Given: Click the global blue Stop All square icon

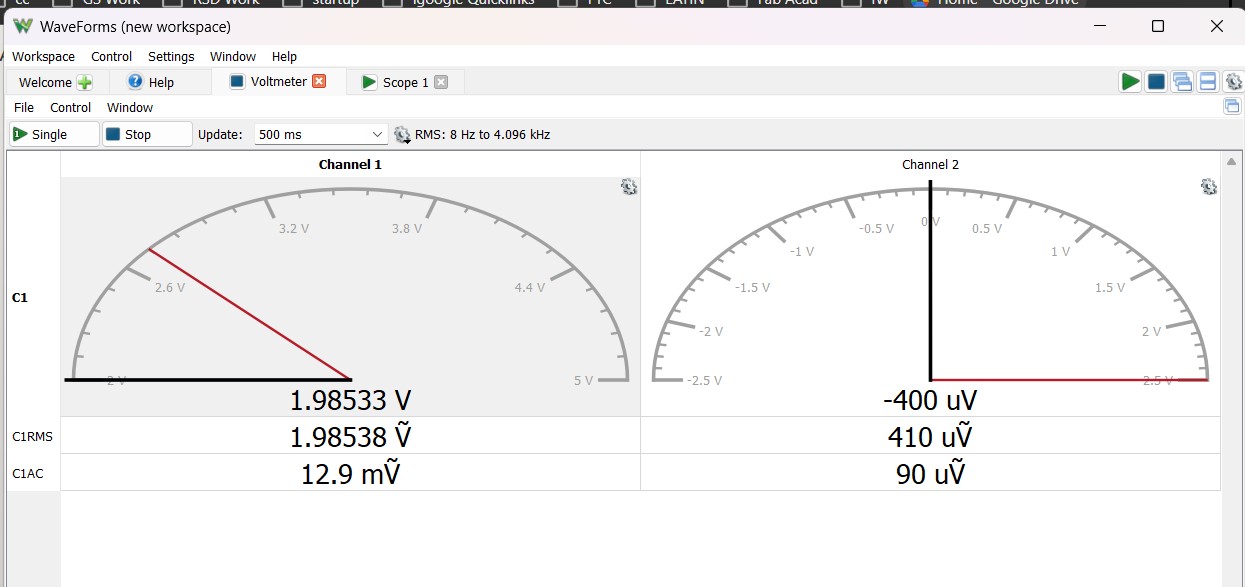Looking at the screenshot, I should [1156, 82].
